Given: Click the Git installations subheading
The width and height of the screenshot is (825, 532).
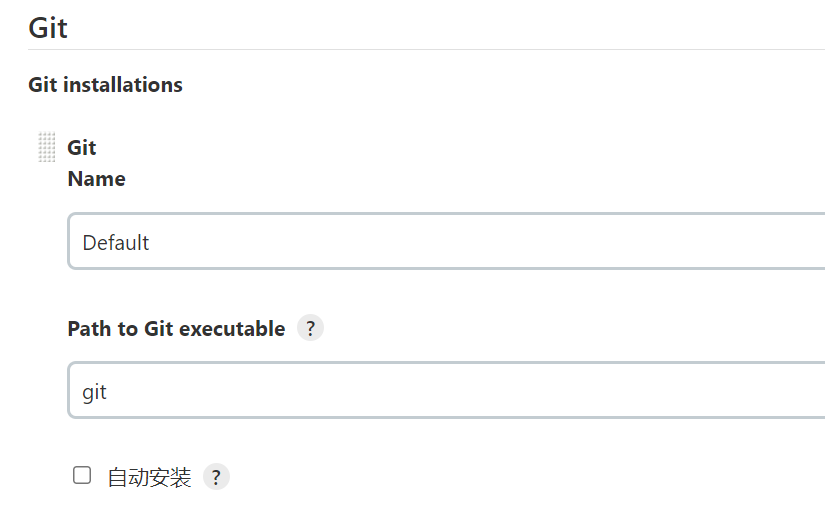Looking at the screenshot, I should (105, 85).
